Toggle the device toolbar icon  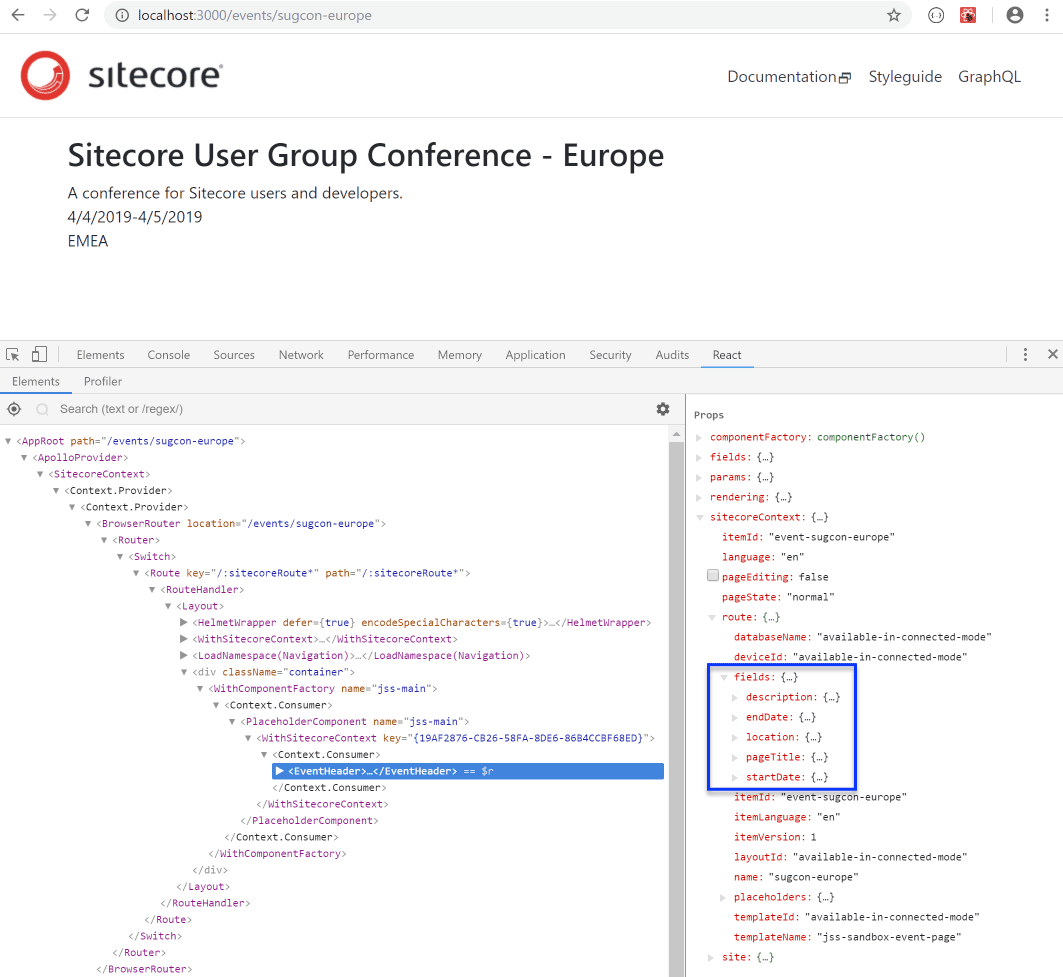(39, 354)
